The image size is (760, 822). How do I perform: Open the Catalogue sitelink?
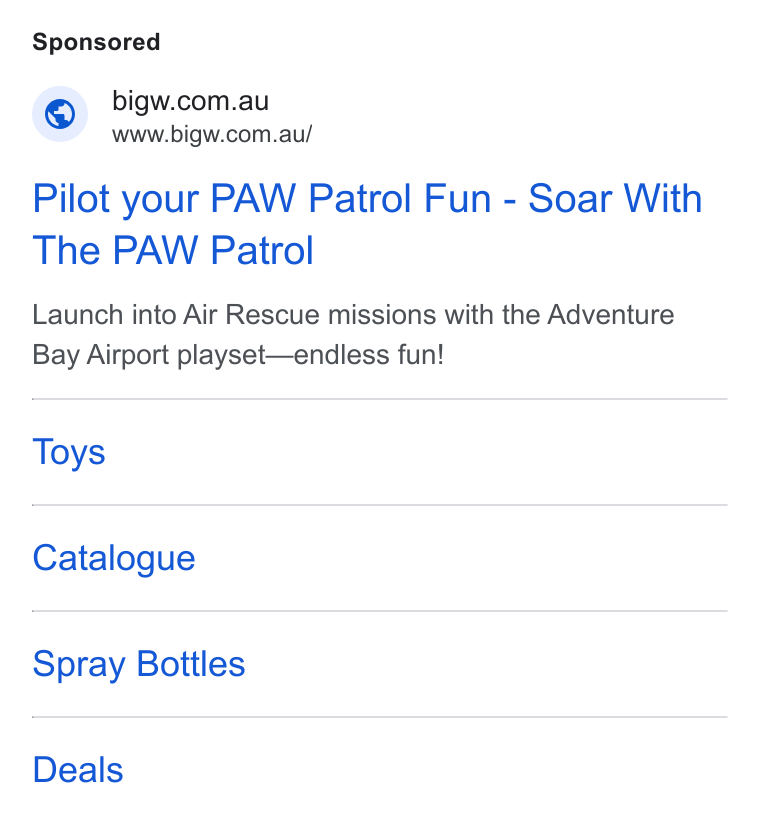[x=114, y=558]
